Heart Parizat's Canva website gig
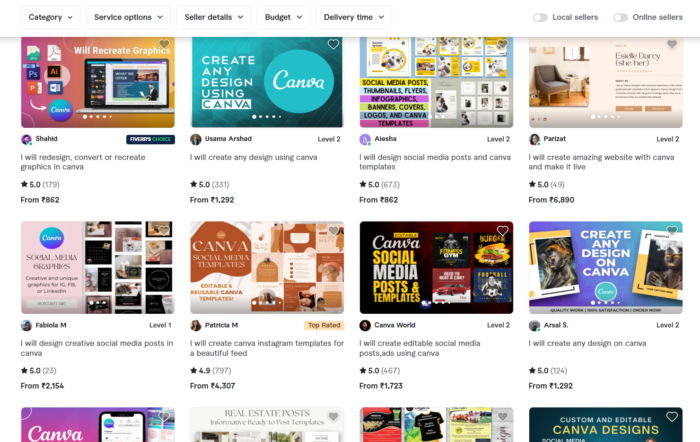The width and height of the screenshot is (700, 442). [x=672, y=44]
